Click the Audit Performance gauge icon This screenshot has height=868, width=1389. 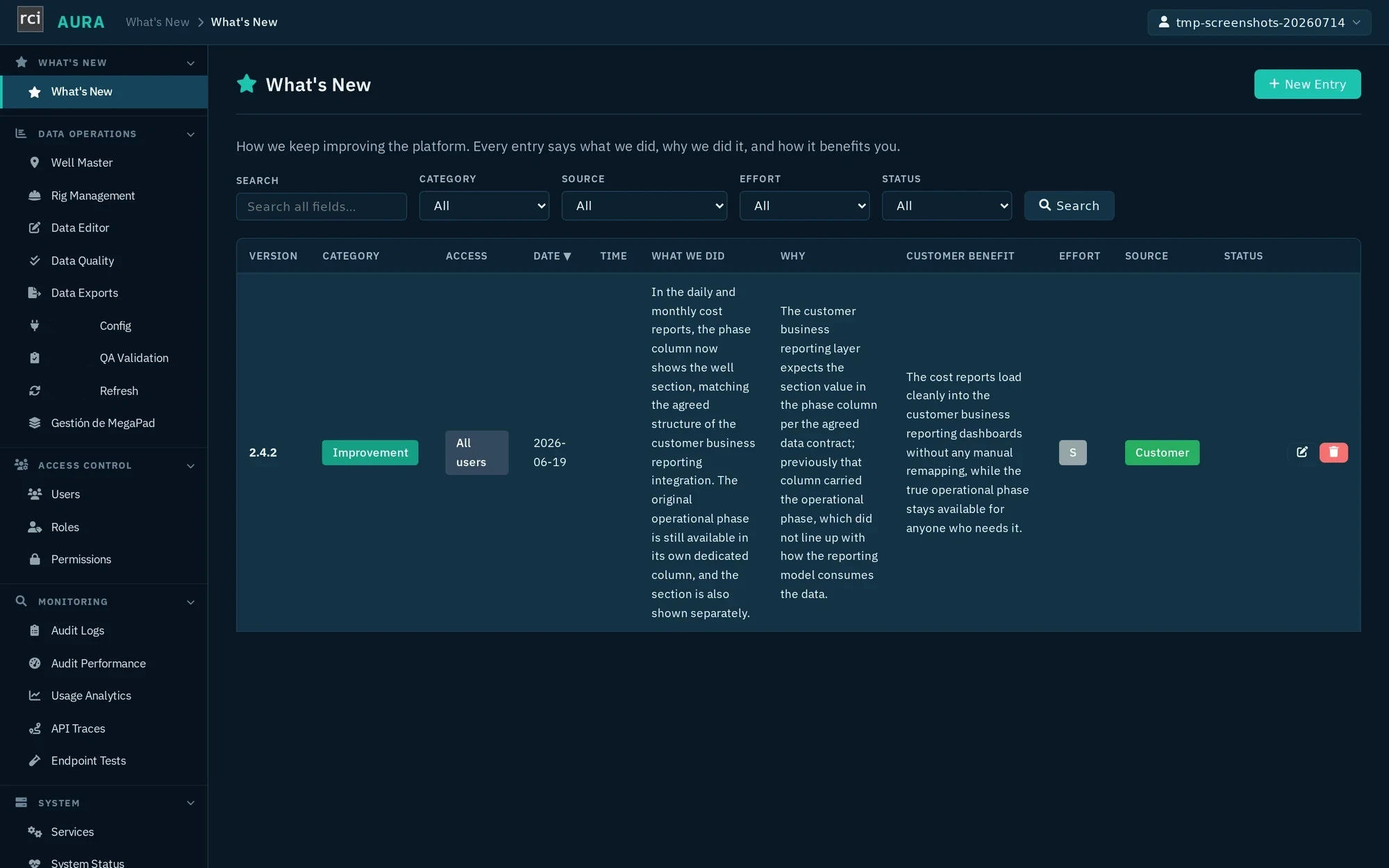pyautogui.click(x=34, y=663)
